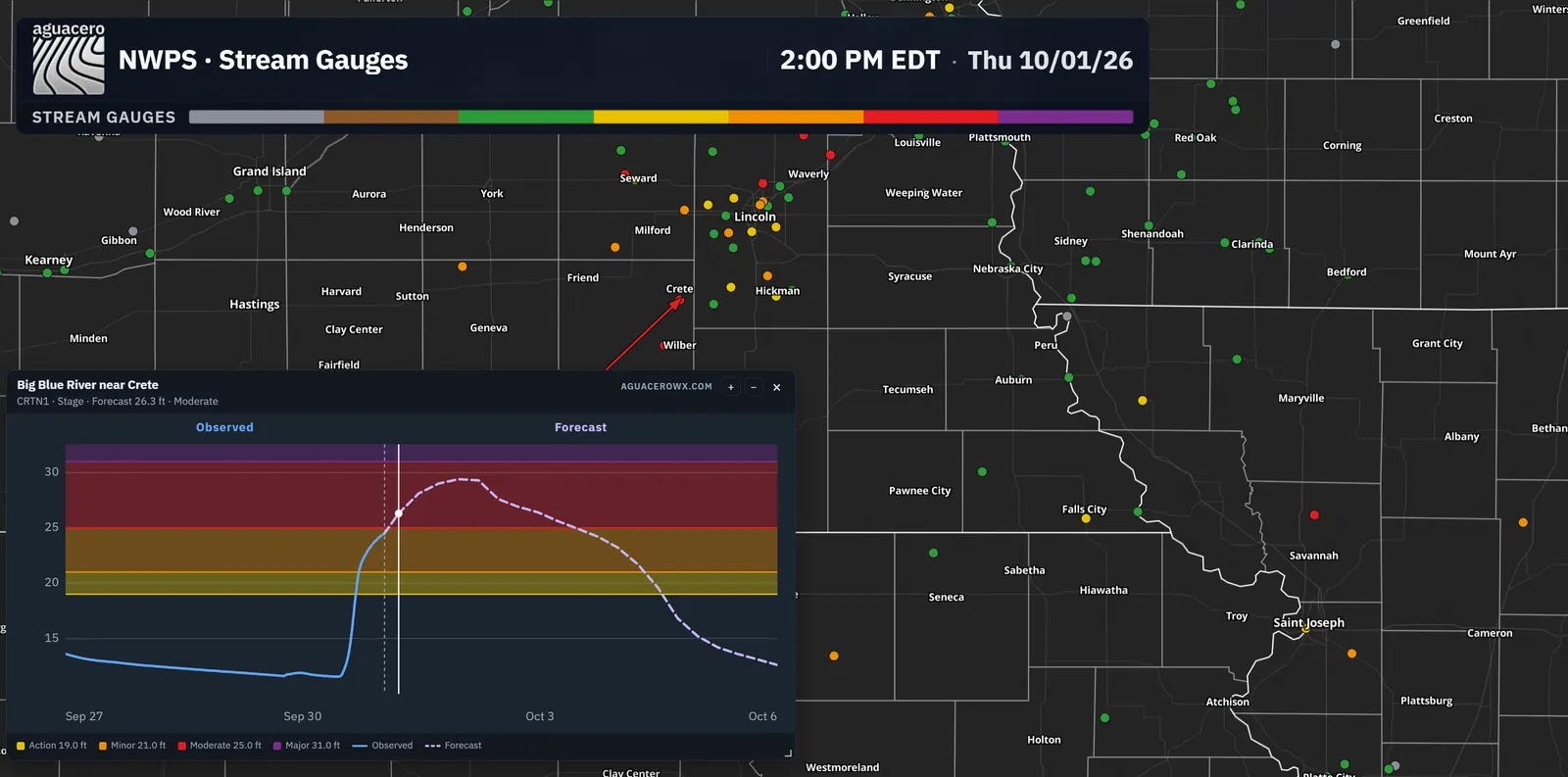Click the current-time marker dot on the chart
The height and width of the screenshot is (777, 1568).
399,513
